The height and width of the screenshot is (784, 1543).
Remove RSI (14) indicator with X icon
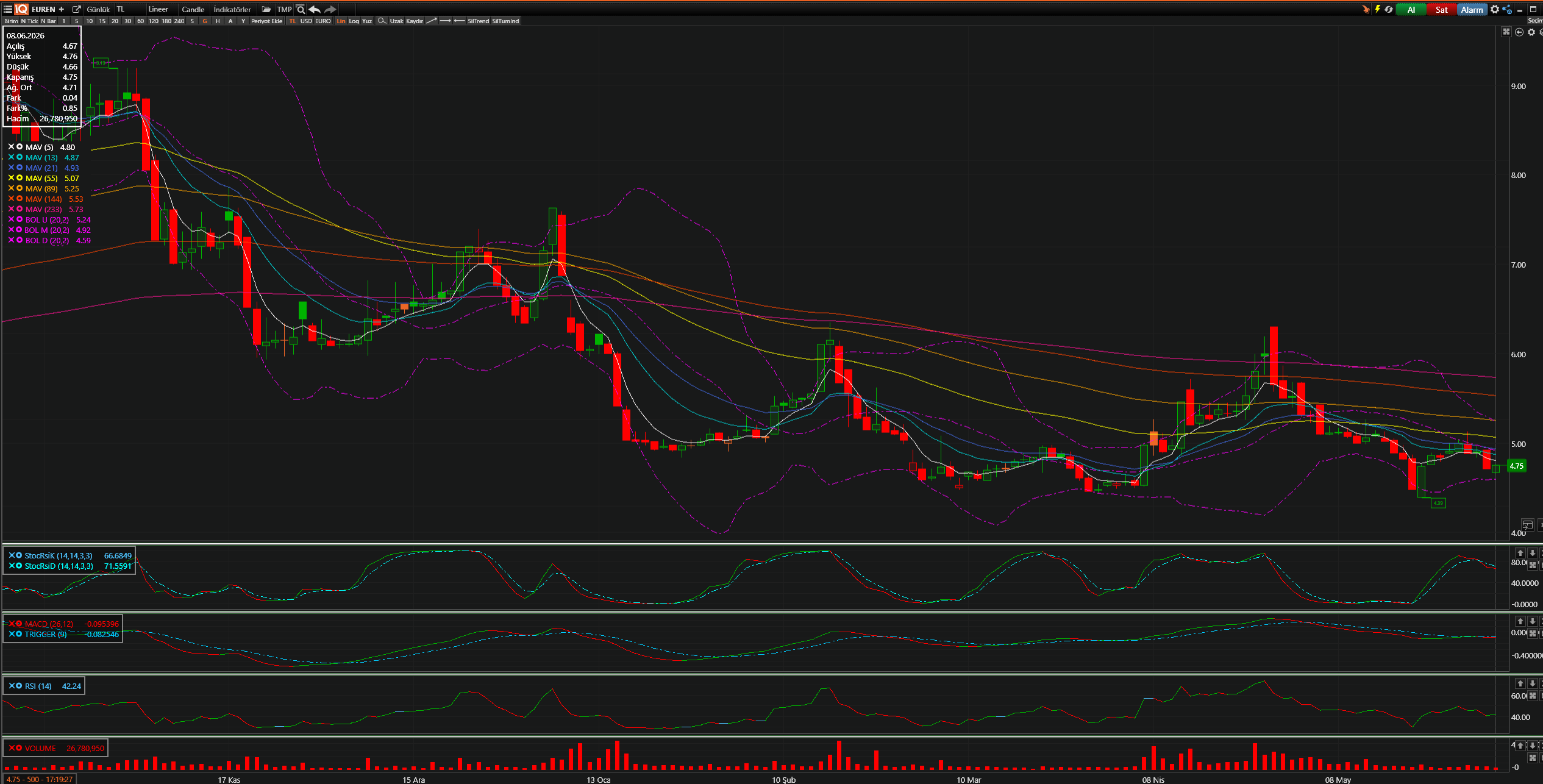click(x=12, y=686)
